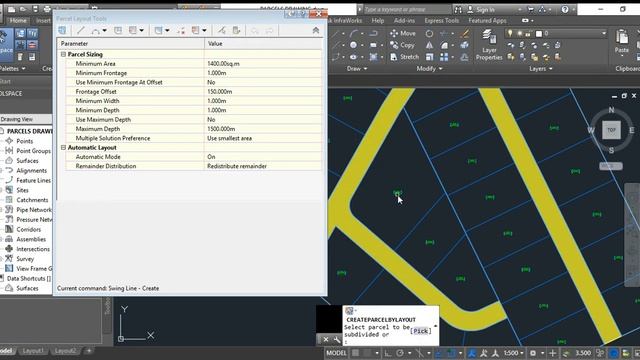Add a new layout with plus tab

pos(89,351)
